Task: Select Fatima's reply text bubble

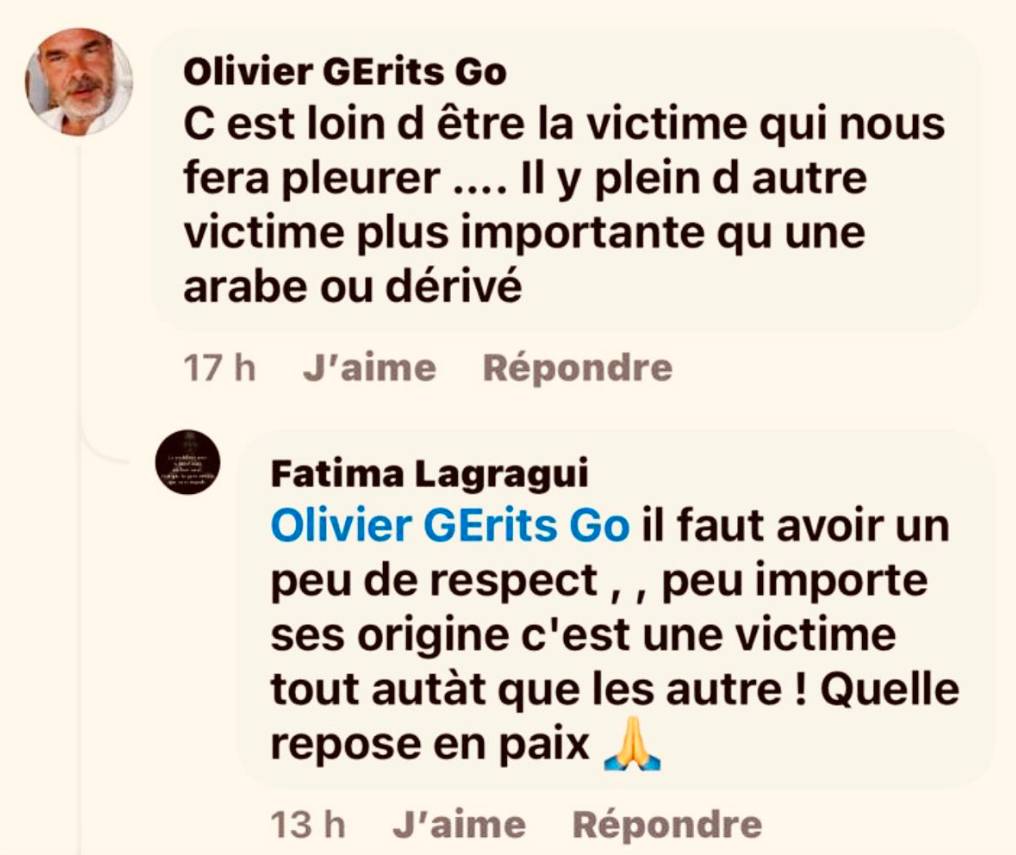Action: click(616, 608)
